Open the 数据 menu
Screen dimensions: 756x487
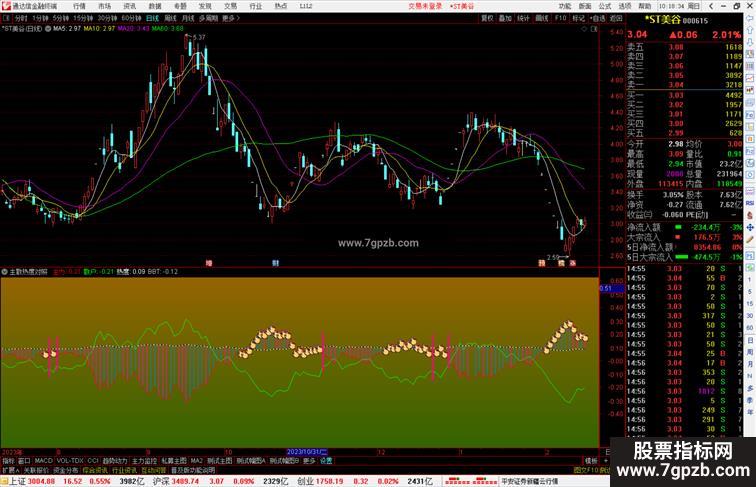click(155, 6)
